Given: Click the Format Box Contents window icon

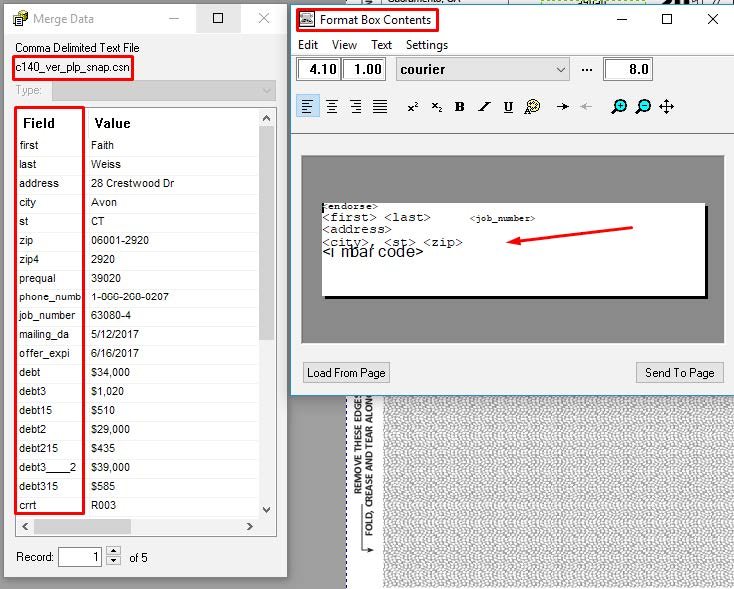Looking at the screenshot, I should pyautogui.click(x=307, y=20).
